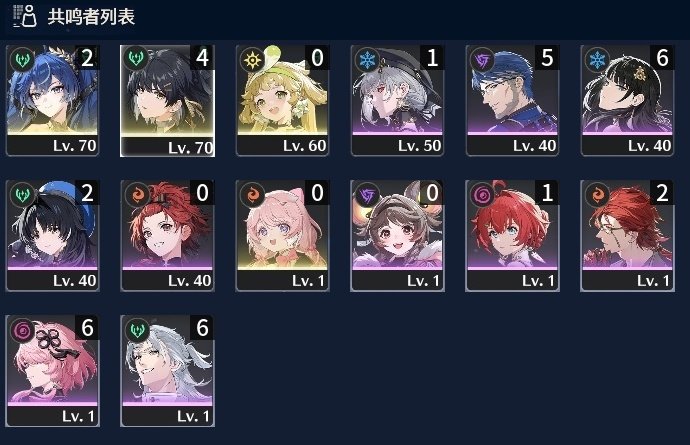
Task: Click the Lv. 50 label on gray-haired character
Action: (419, 146)
